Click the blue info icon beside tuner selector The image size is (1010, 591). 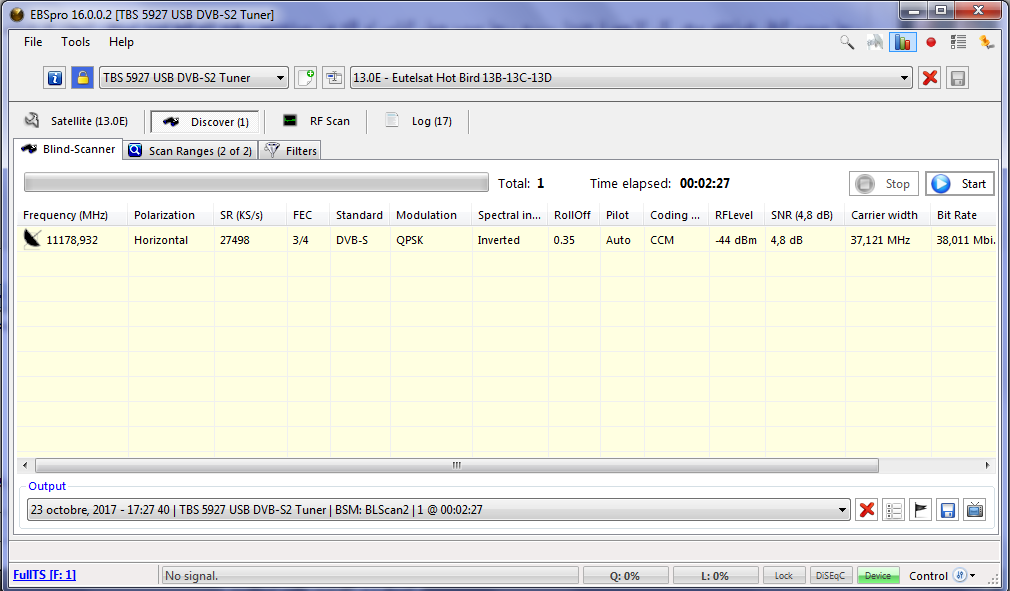coord(55,78)
